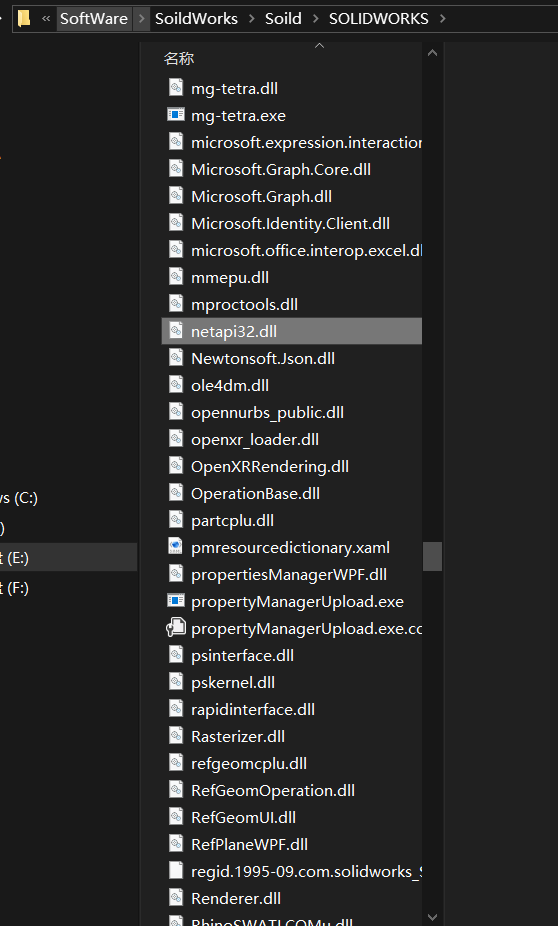Click the psinterface.dll file icon
The height and width of the screenshot is (926, 558).
click(176, 655)
